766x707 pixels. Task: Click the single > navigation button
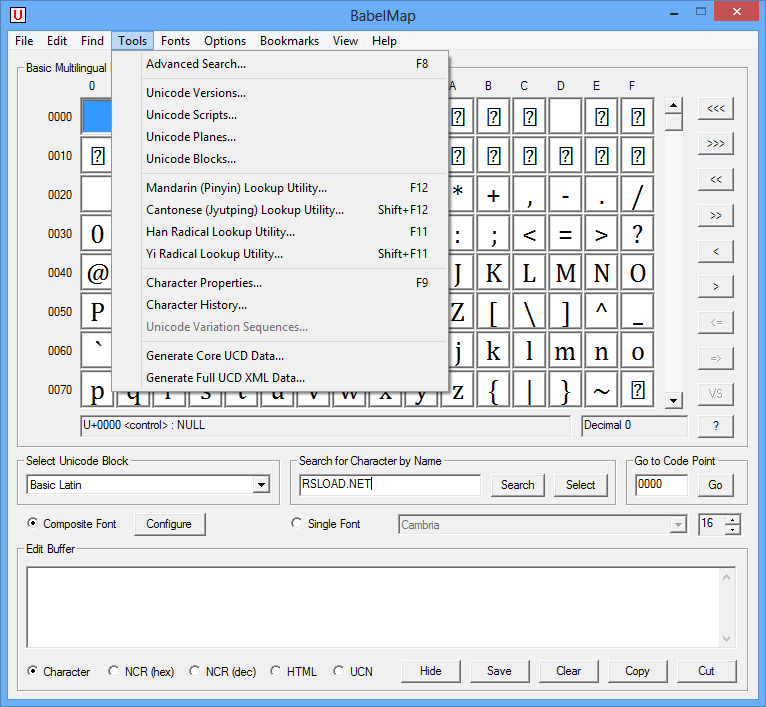click(716, 287)
